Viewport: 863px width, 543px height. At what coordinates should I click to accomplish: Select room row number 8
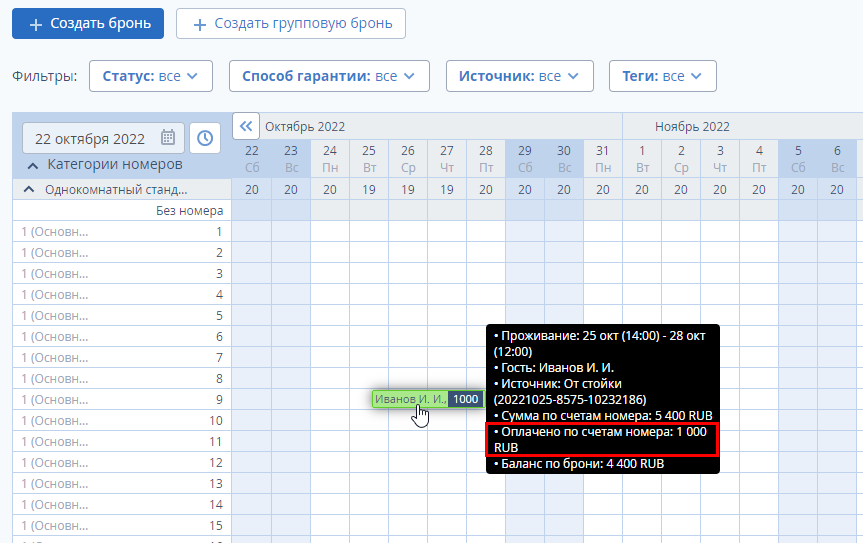pyautogui.click(x=122, y=379)
